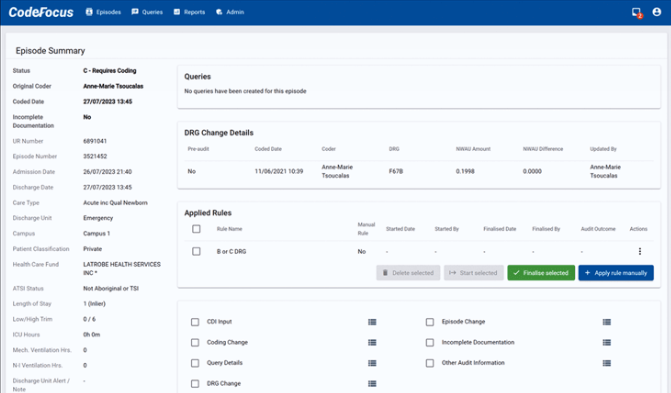The image size is (671, 393).
Task: Open list icon beside Episode Change
Action: (x=606, y=322)
